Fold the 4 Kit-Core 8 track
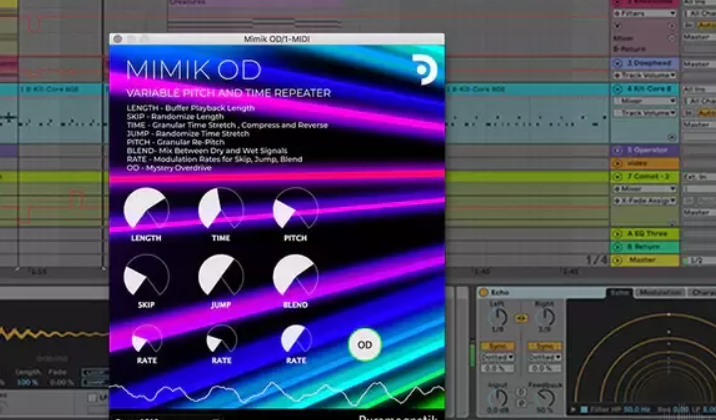This screenshot has width=716, height=420. (617, 89)
